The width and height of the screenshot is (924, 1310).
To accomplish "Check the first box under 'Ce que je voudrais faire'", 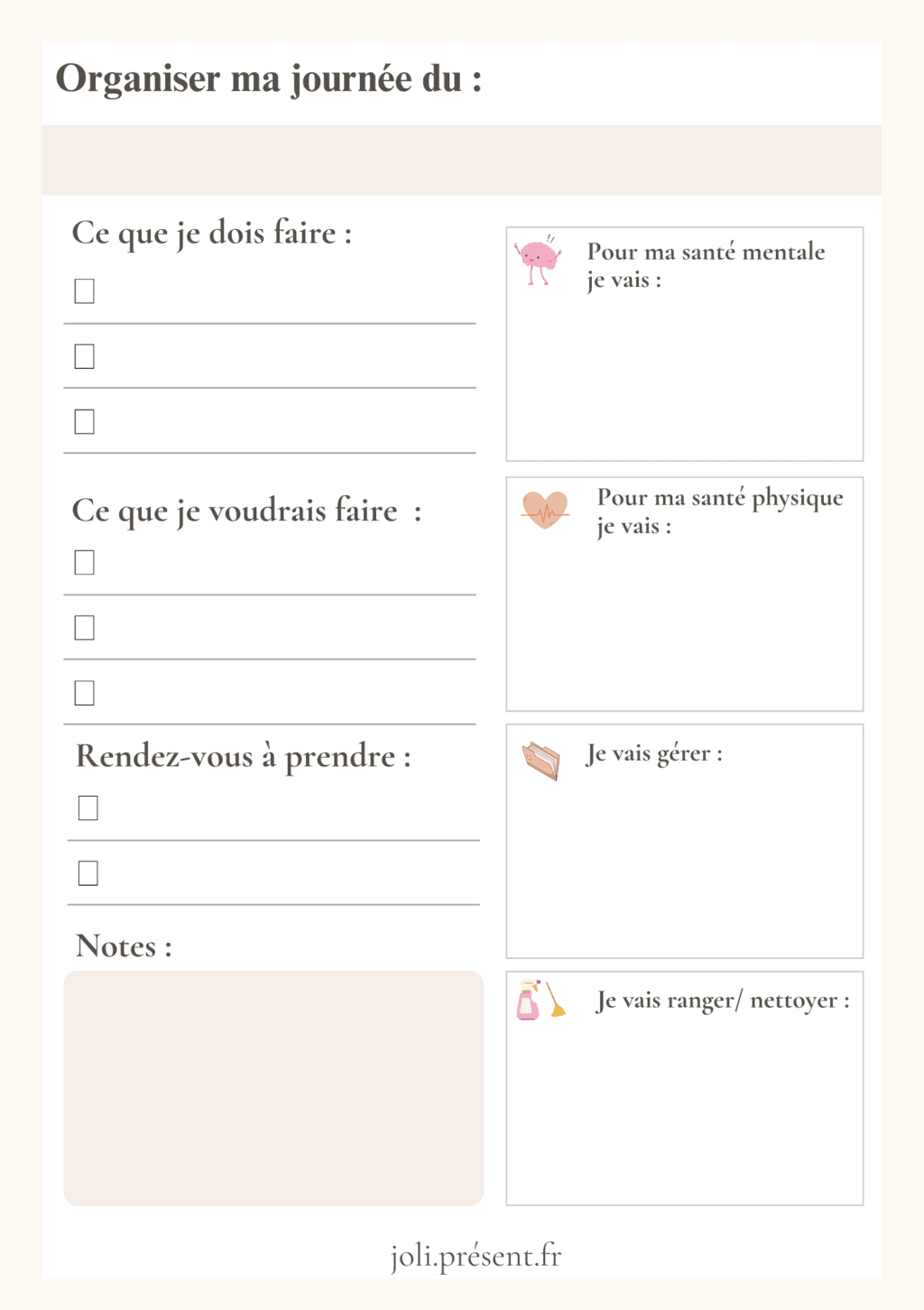I will (x=85, y=563).
